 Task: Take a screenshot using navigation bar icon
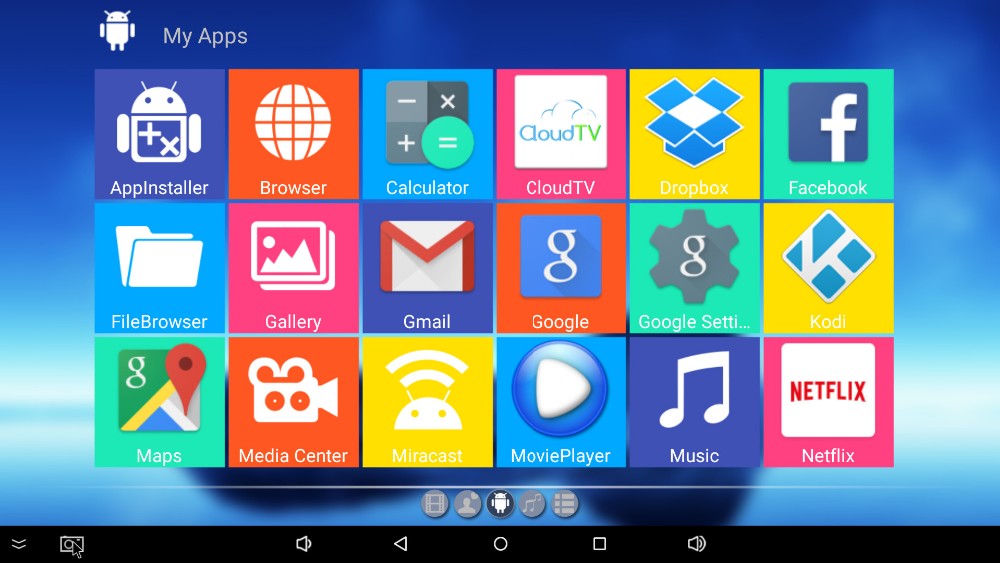click(x=71, y=544)
